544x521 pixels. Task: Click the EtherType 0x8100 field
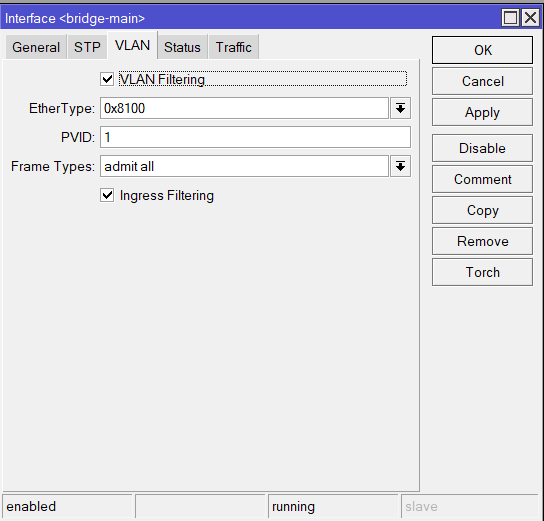click(x=244, y=108)
